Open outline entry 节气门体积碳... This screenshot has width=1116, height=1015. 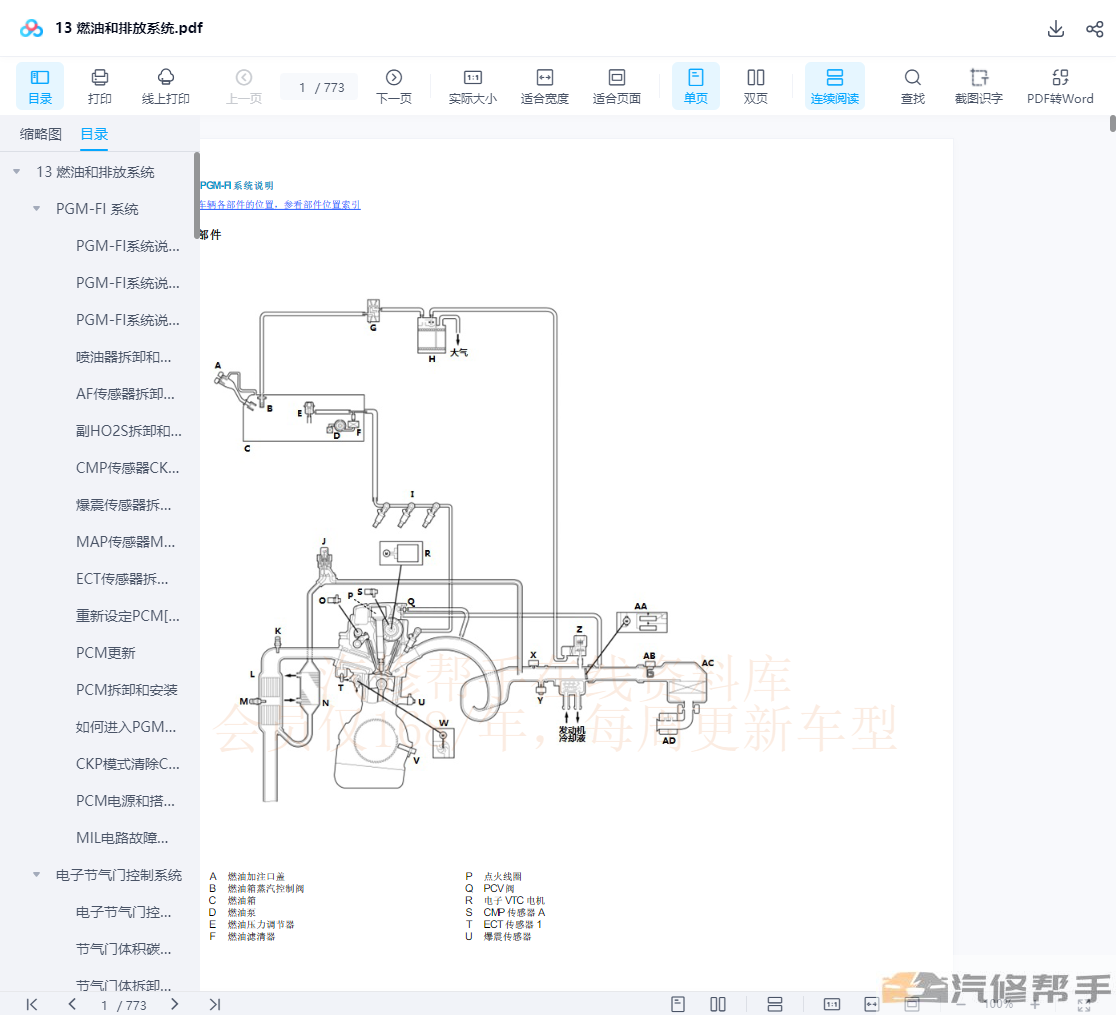click(123, 949)
